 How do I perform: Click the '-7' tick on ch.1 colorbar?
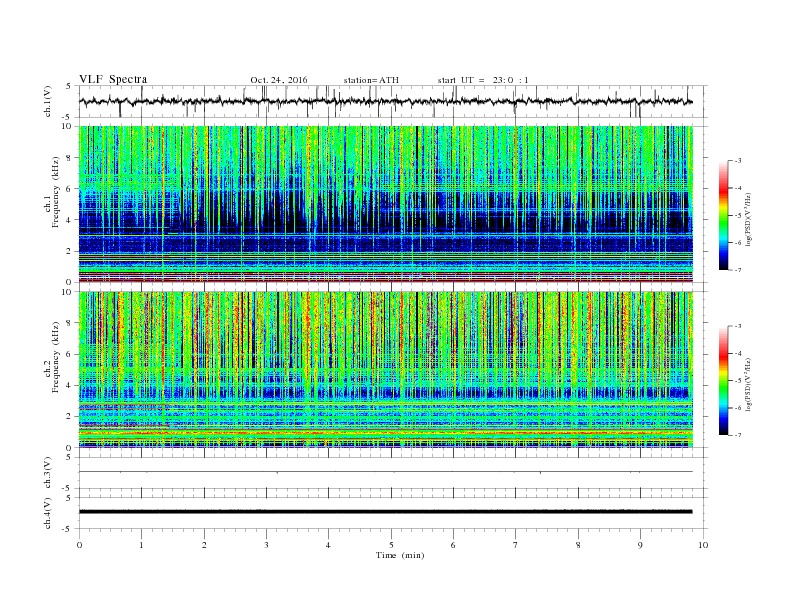pos(737,270)
